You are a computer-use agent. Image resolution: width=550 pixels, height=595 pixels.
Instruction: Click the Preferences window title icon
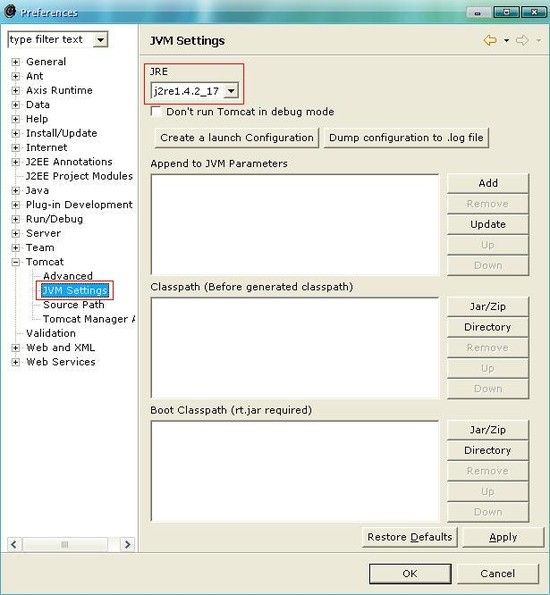pyautogui.click(x=9, y=11)
